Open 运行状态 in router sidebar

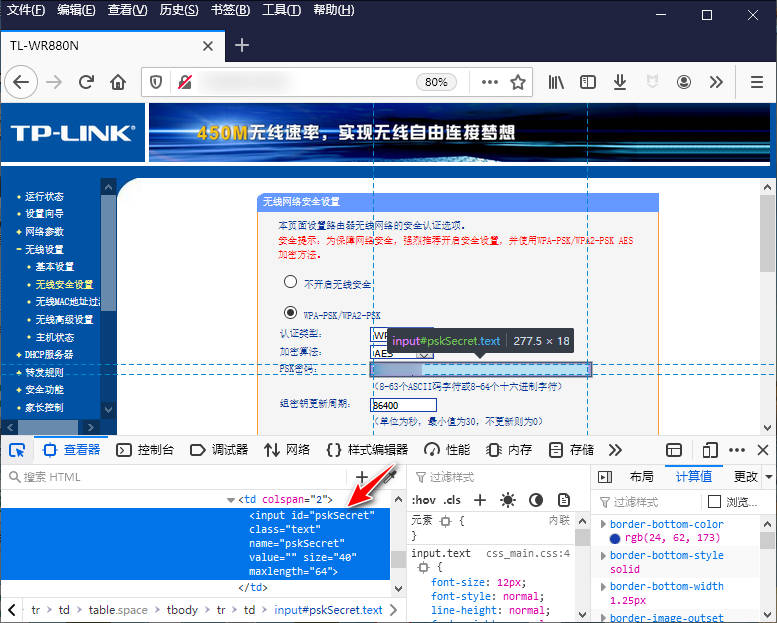pos(44,196)
